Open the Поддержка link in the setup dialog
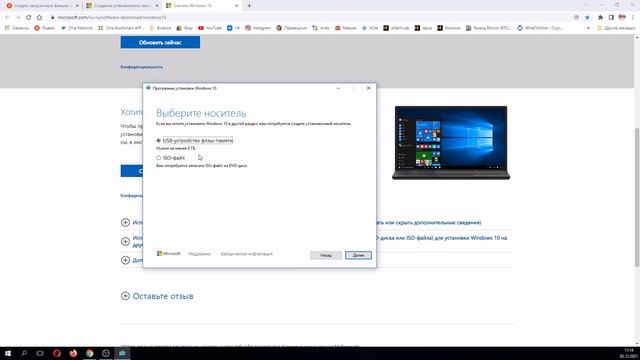Screen dimensions: 640x360 (199, 254)
